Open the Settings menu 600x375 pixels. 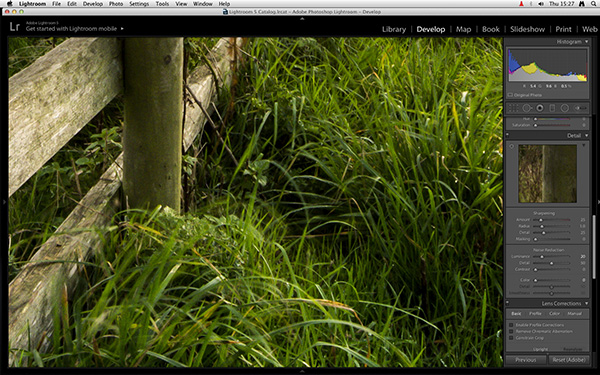point(139,3)
